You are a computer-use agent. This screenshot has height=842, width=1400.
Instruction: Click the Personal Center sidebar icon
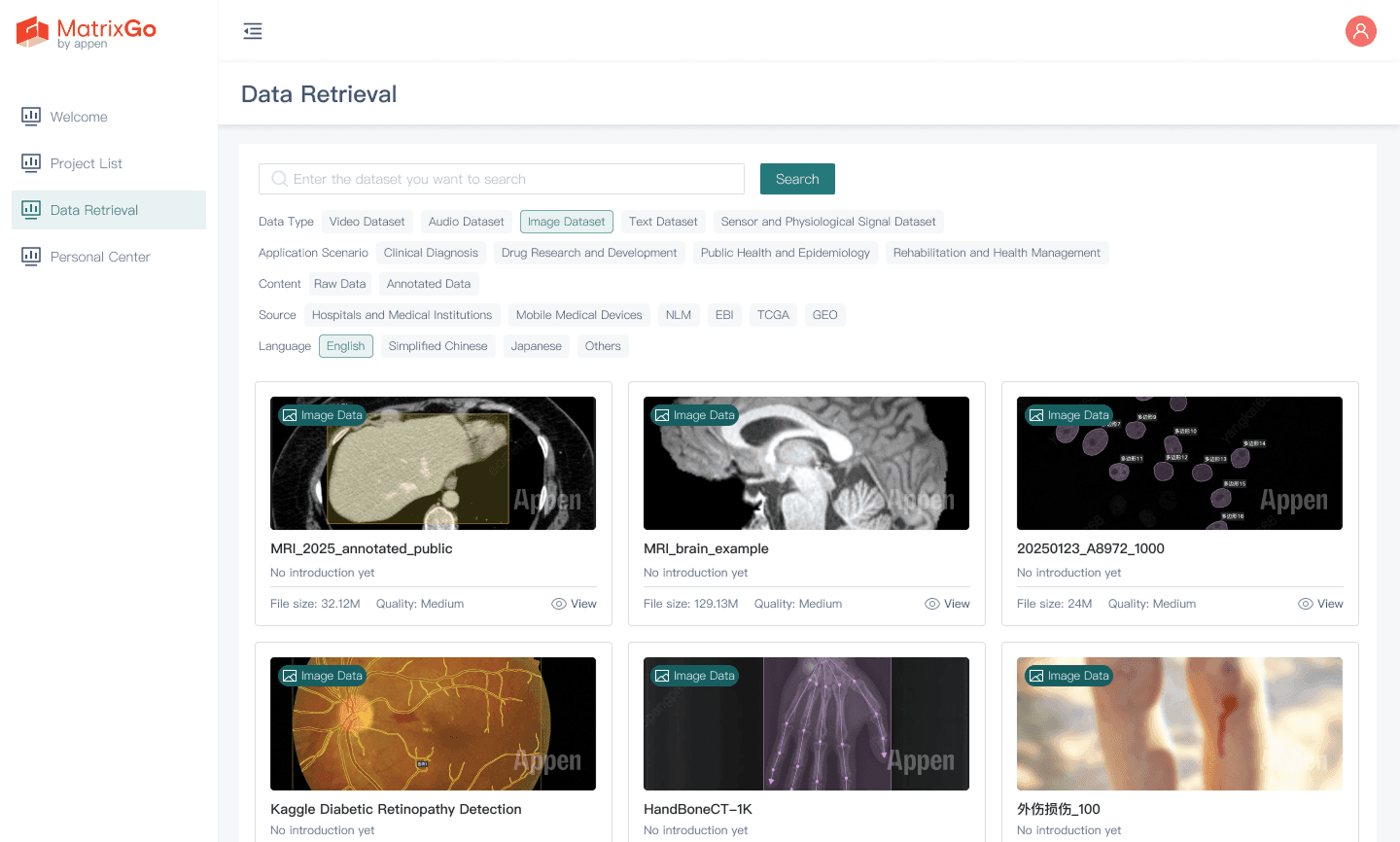tap(31, 257)
